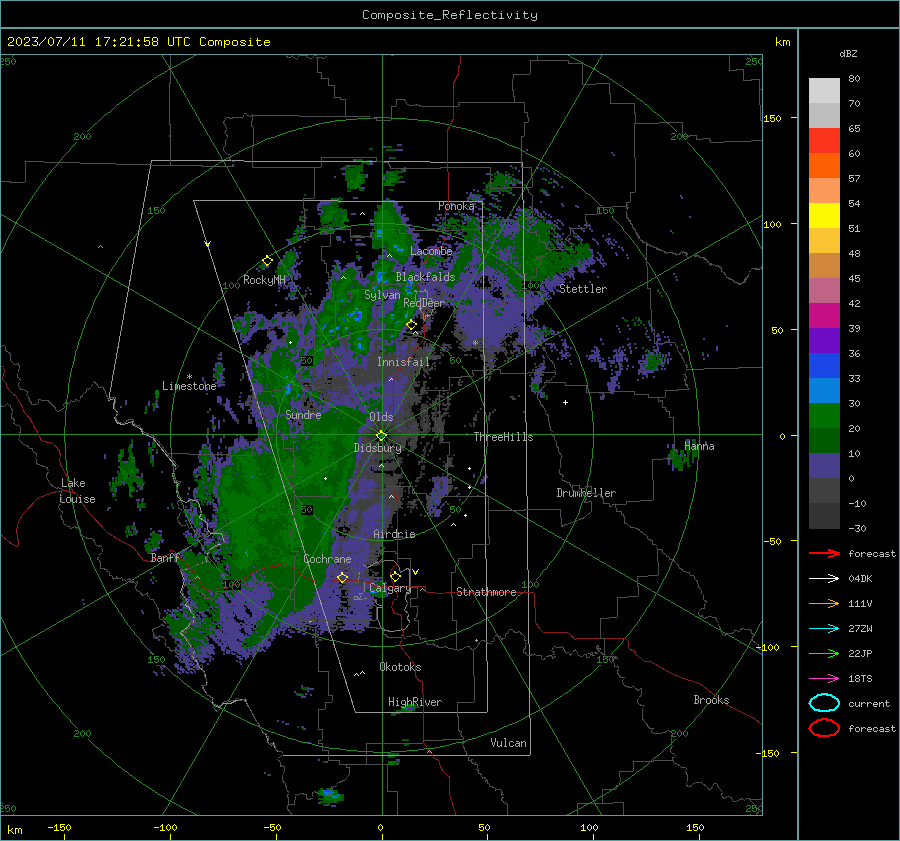Click the 150 tick on bottom axis
Viewport: 900px width, 841px height.
pyautogui.click(x=695, y=827)
